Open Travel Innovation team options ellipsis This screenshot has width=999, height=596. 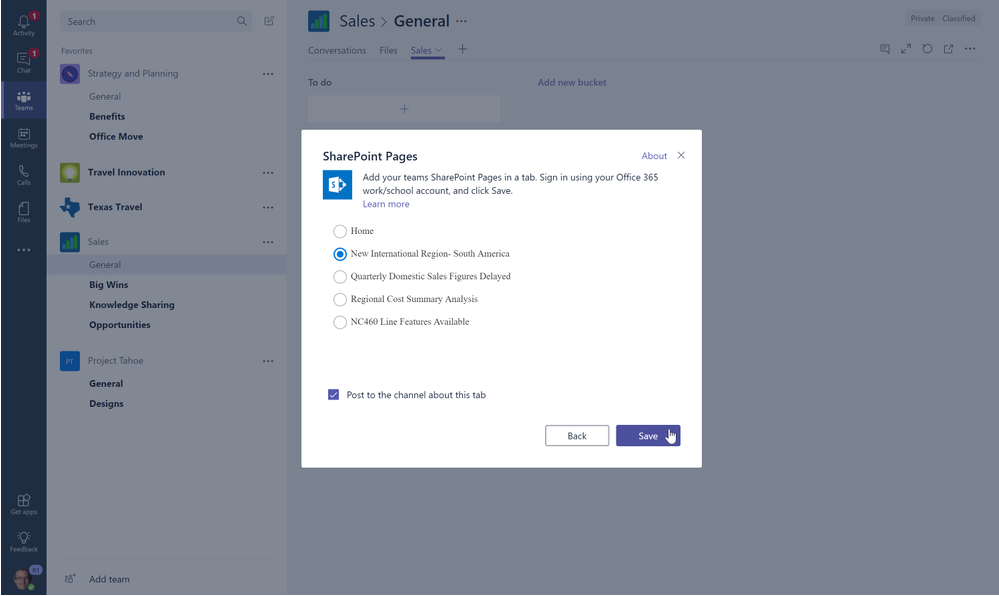coord(268,173)
